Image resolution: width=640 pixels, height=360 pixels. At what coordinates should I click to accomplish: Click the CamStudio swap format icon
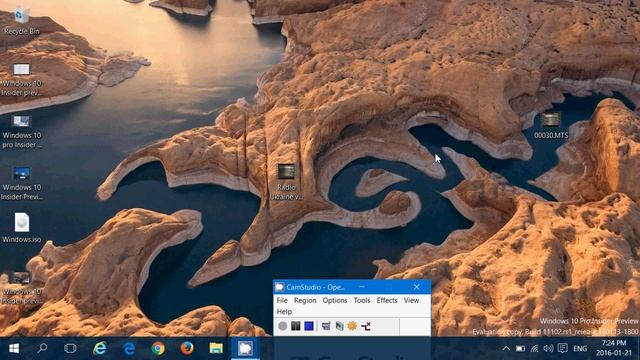pyautogui.click(x=366, y=326)
